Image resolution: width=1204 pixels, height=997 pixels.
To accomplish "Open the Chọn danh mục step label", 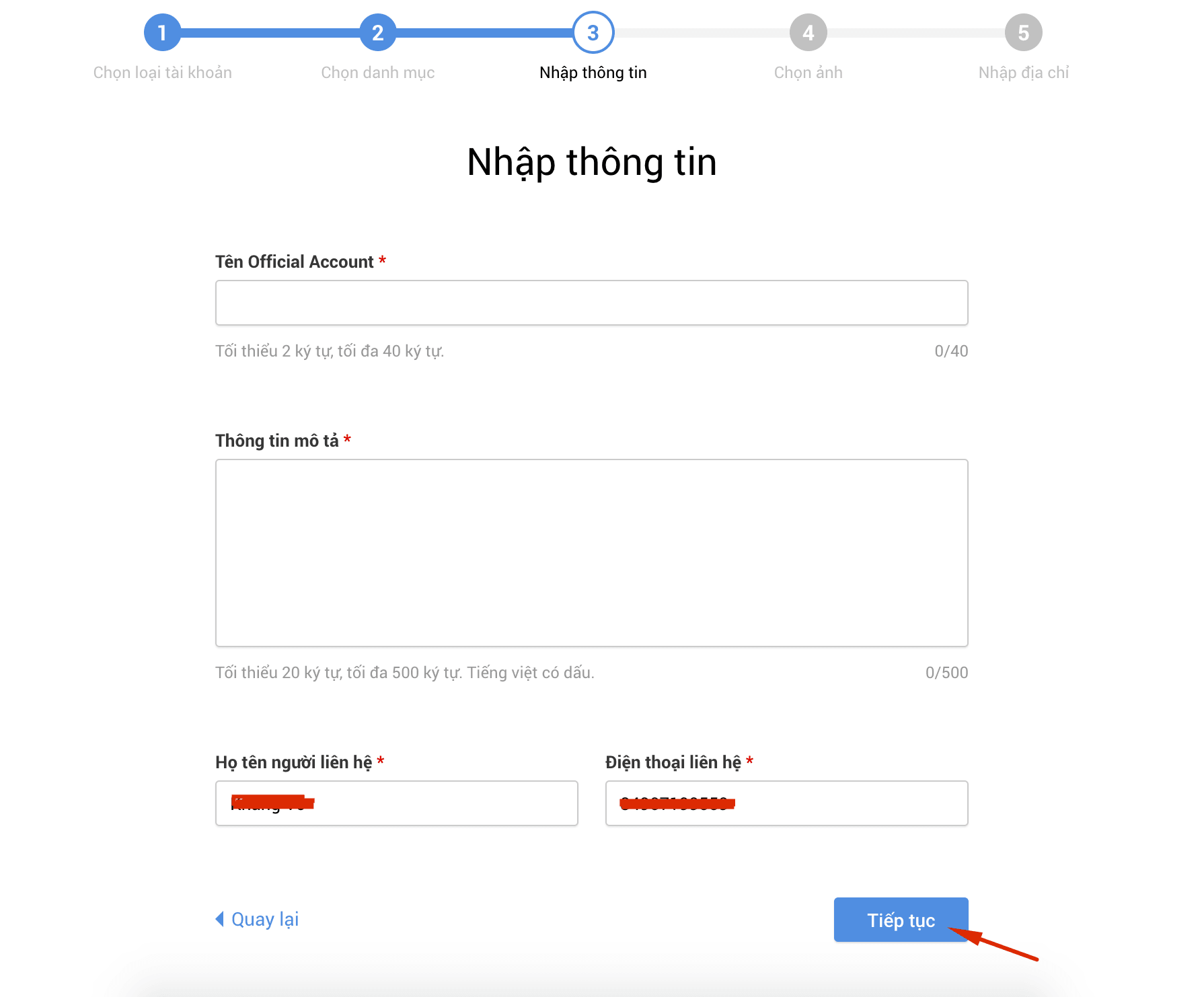I will tap(377, 73).
